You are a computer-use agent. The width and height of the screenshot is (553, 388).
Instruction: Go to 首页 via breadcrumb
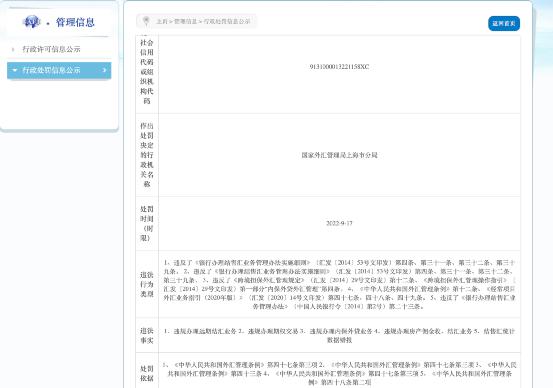162,22
